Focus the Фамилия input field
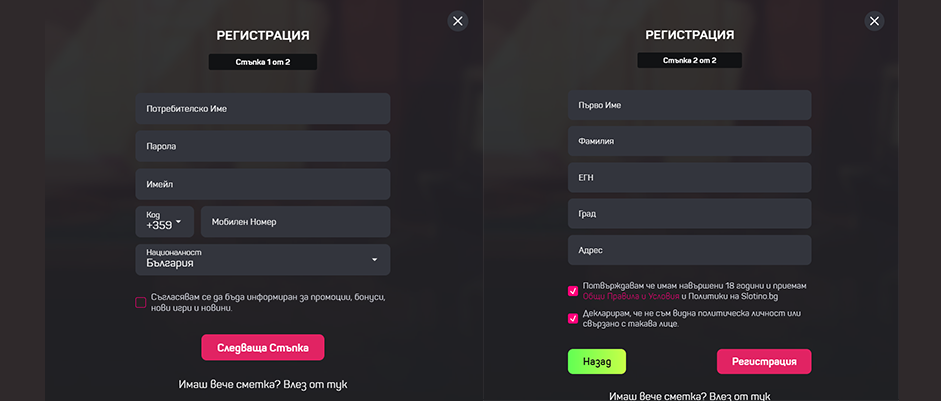The height and width of the screenshot is (401, 941). coord(689,141)
